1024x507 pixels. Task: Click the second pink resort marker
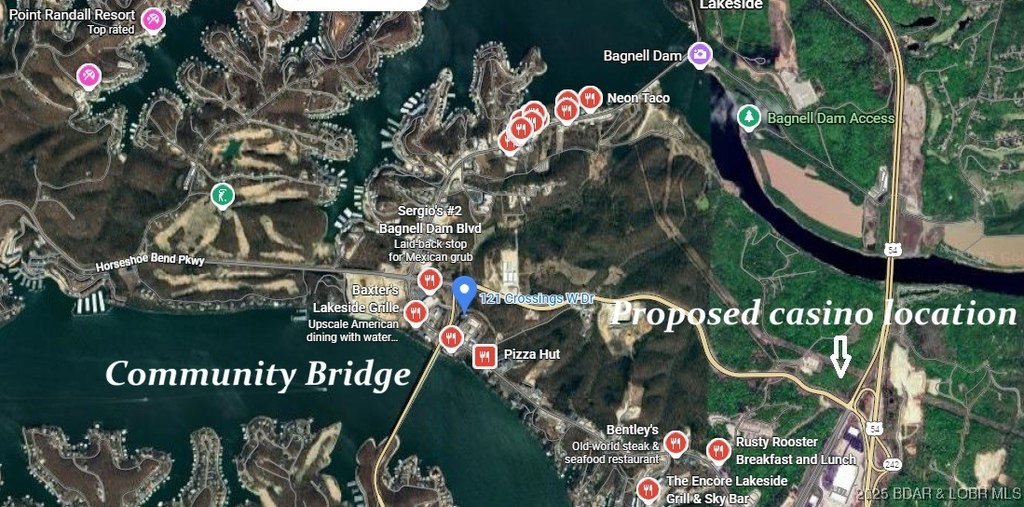[x=89, y=76]
